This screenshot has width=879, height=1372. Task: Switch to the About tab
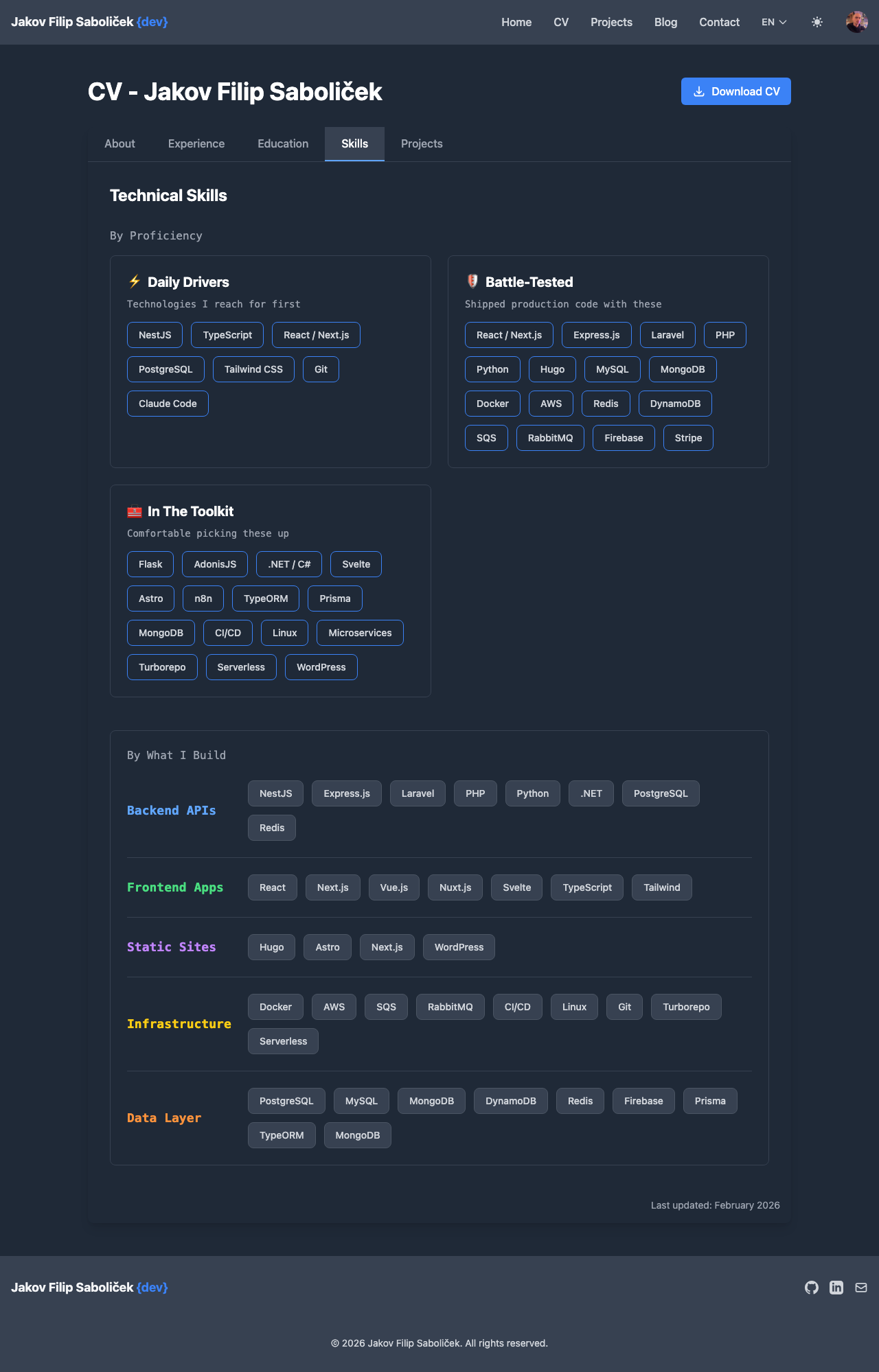click(119, 143)
